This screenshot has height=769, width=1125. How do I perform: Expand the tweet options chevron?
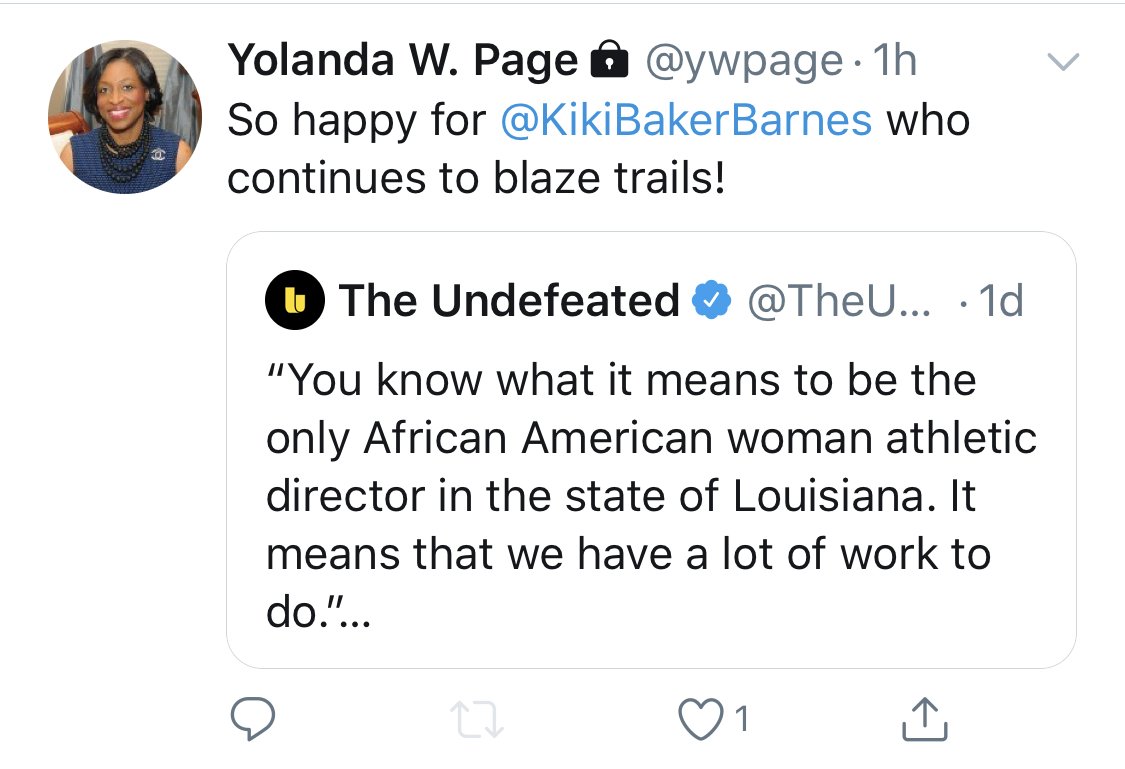pyautogui.click(x=1063, y=62)
